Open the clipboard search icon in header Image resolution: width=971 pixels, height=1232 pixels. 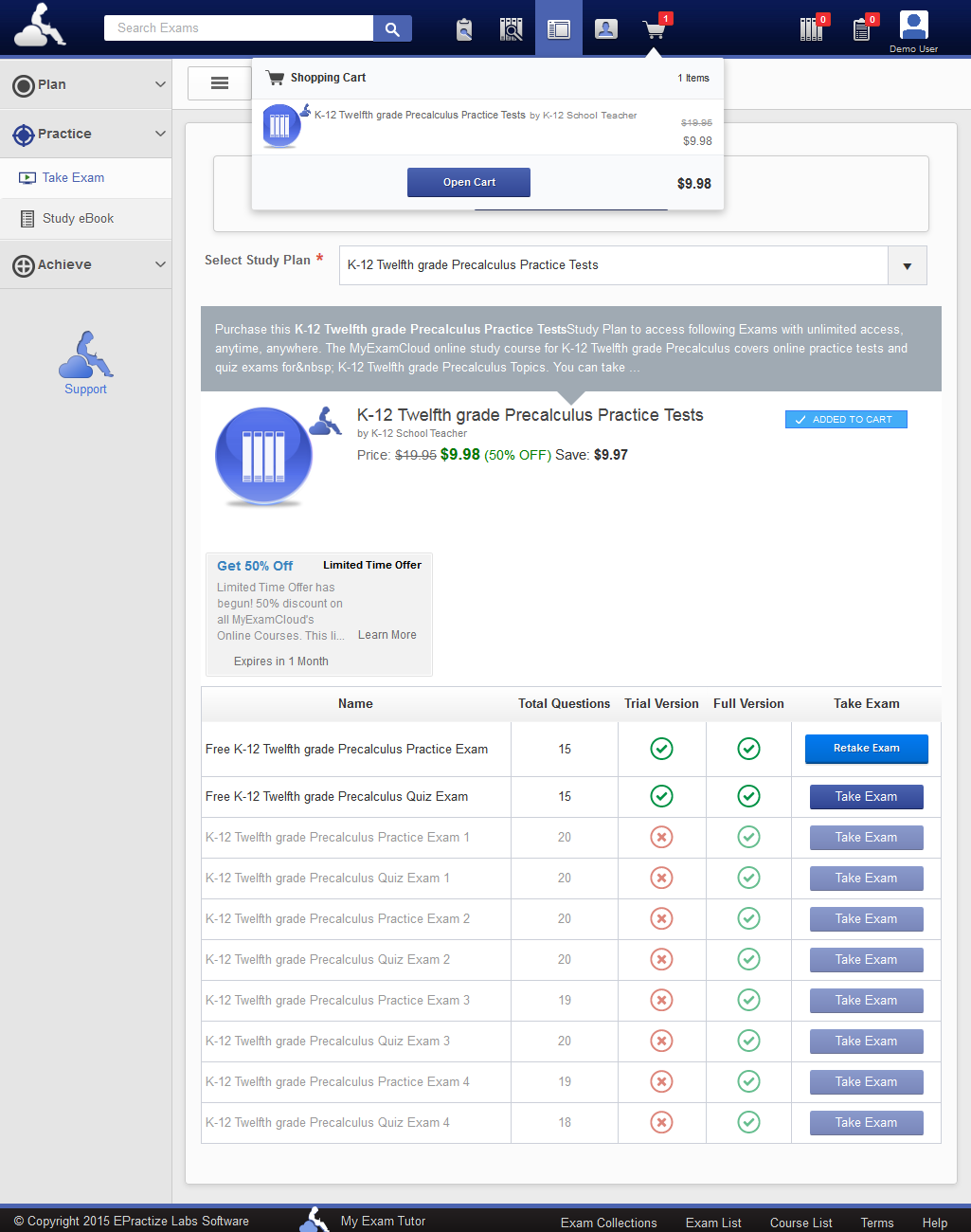[464, 29]
